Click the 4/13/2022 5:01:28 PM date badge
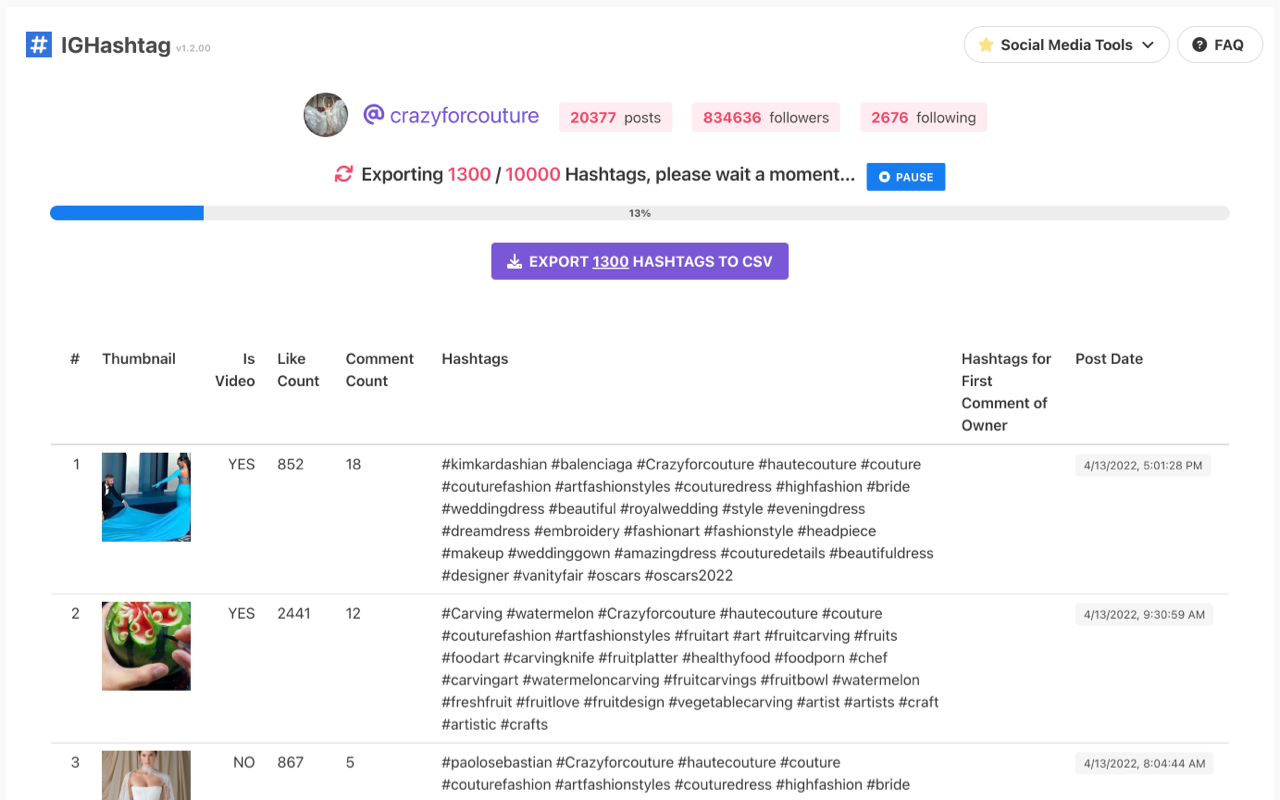The width and height of the screenshot is (1280, 800). [1143, 464]
